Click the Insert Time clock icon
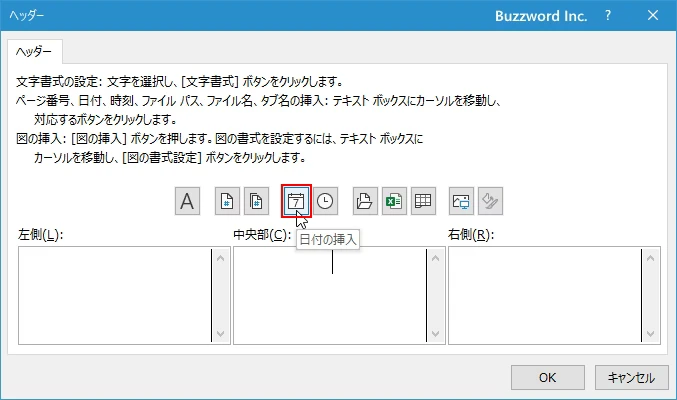 pyautogui.click(x=325, y=201)
